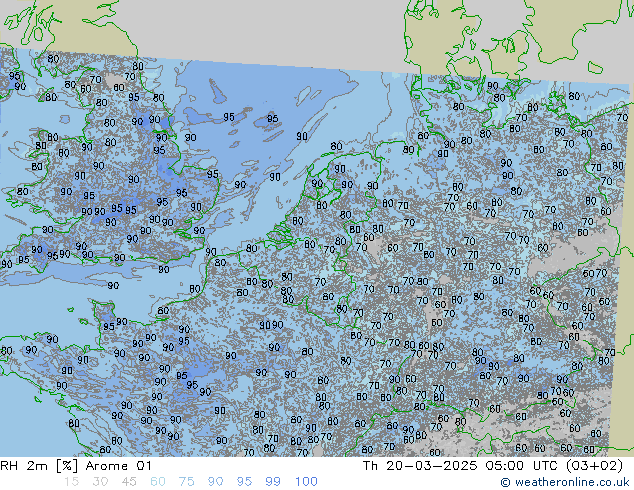This screenshot has height=490, width=634.
Task: Click the legend value 30
Action: [100, 482]
